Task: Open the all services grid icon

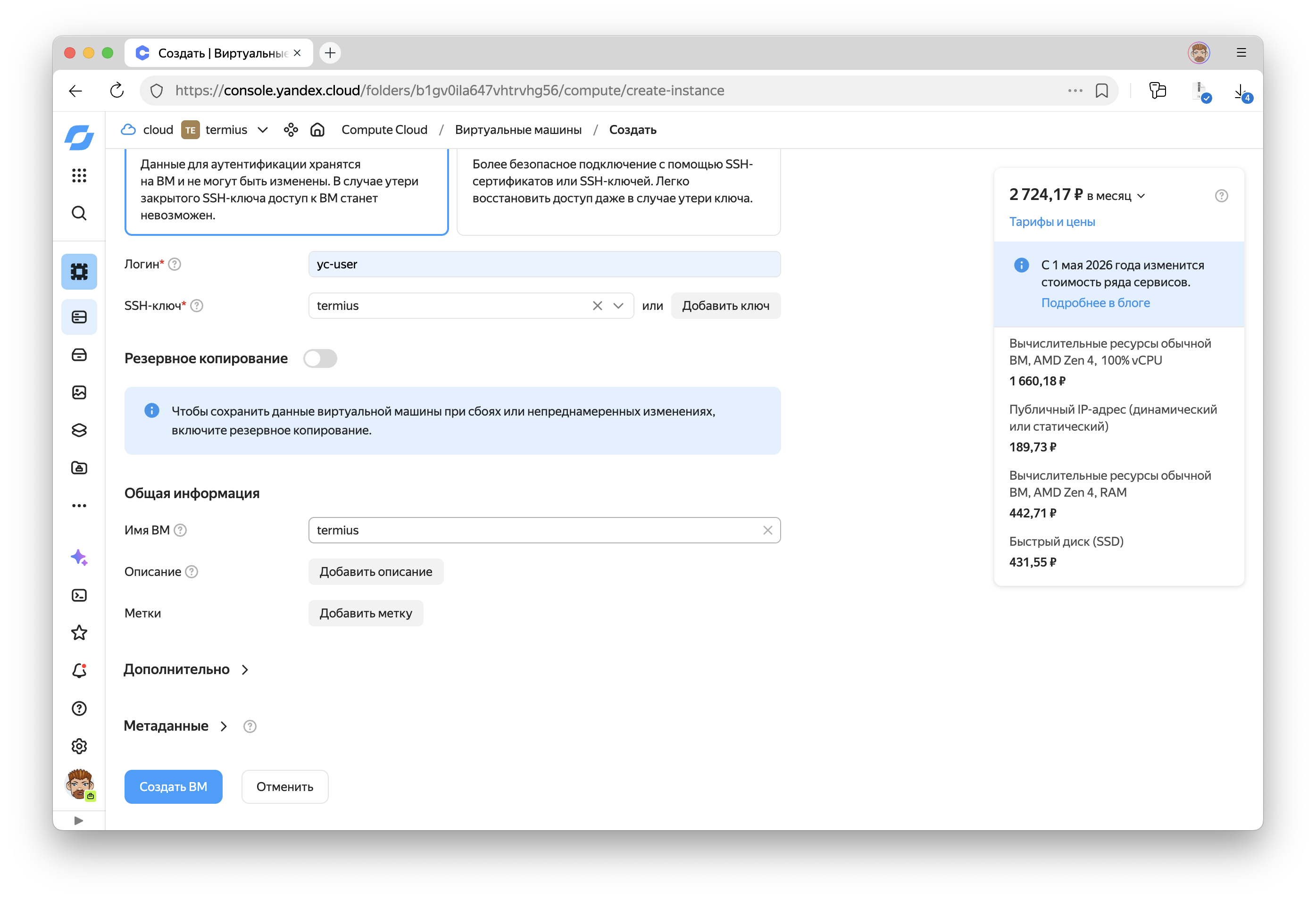Action: 79,175
